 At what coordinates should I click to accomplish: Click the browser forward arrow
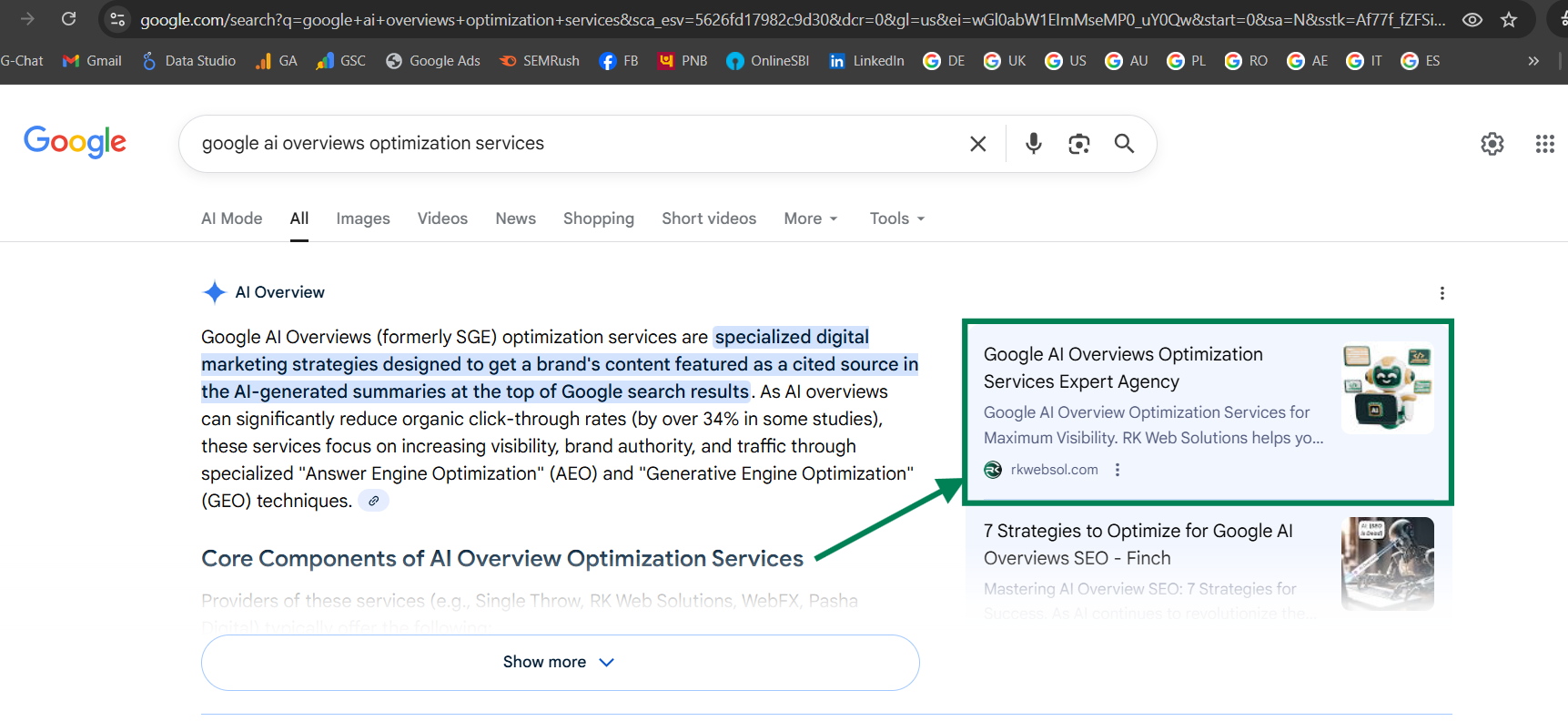(x=27, y=18)
